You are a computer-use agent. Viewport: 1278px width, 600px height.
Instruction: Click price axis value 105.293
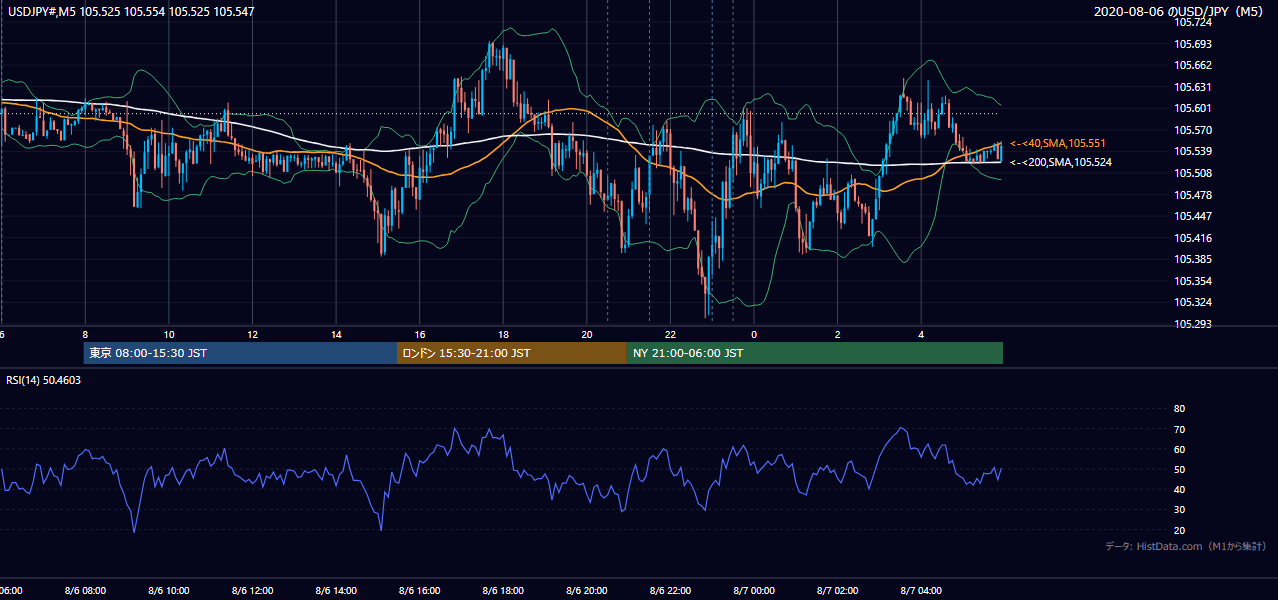coord(1193,324)
